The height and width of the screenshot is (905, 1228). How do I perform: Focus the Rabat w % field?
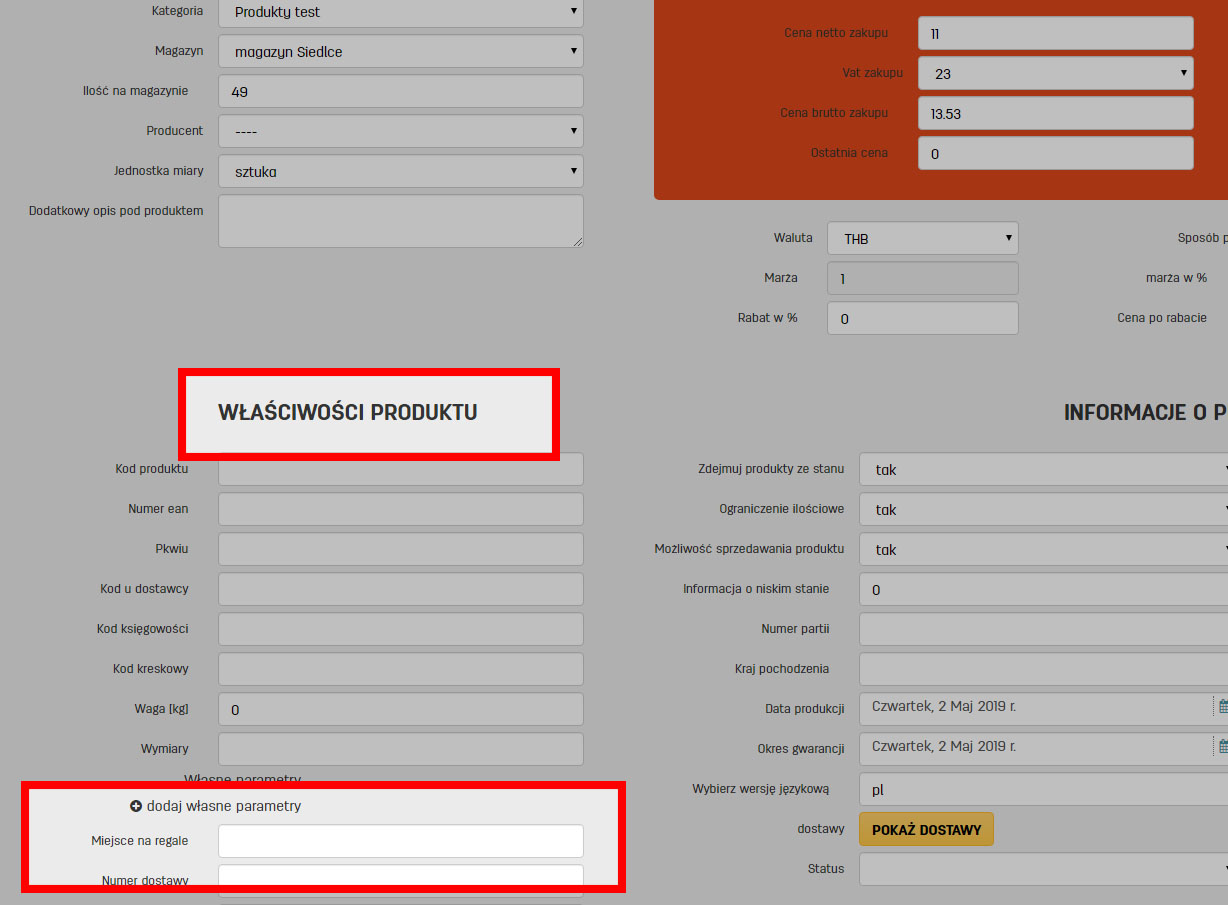click(922, 318)
